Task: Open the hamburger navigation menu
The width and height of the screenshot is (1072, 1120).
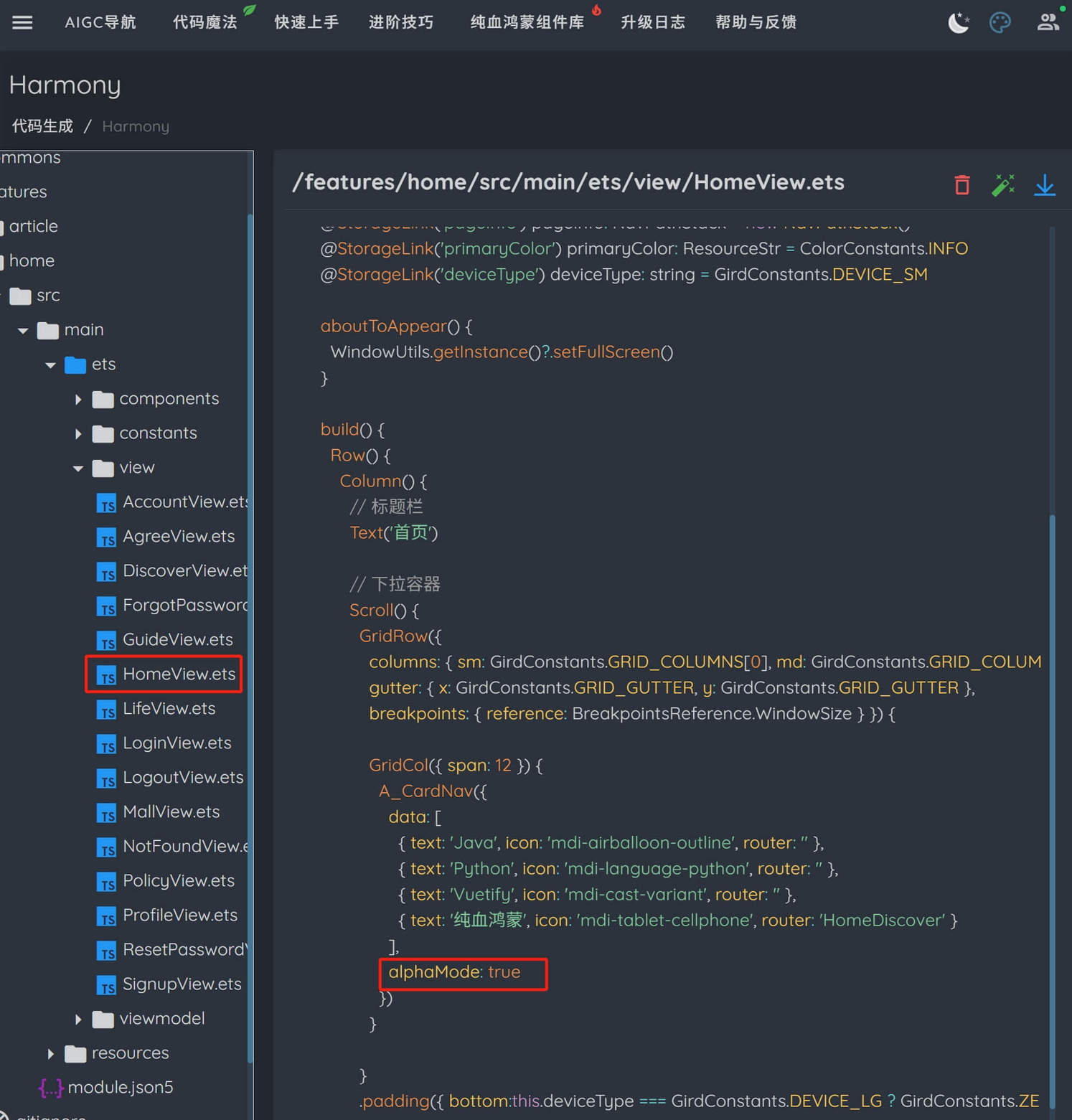Action: click(x=22, y=22)
